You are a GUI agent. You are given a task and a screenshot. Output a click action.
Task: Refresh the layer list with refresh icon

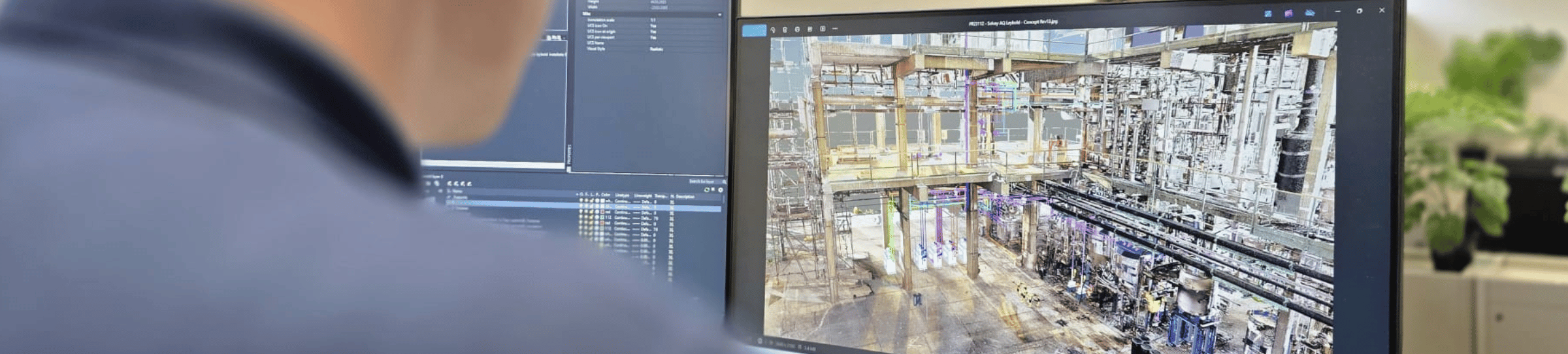coord(707,189)
